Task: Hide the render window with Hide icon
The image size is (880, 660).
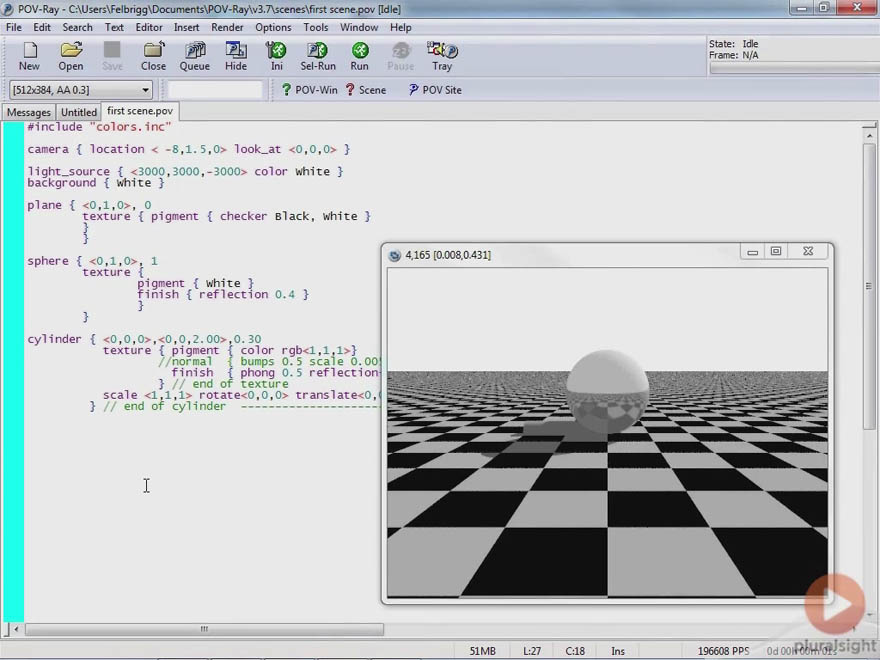Action: tap(236, 56)
